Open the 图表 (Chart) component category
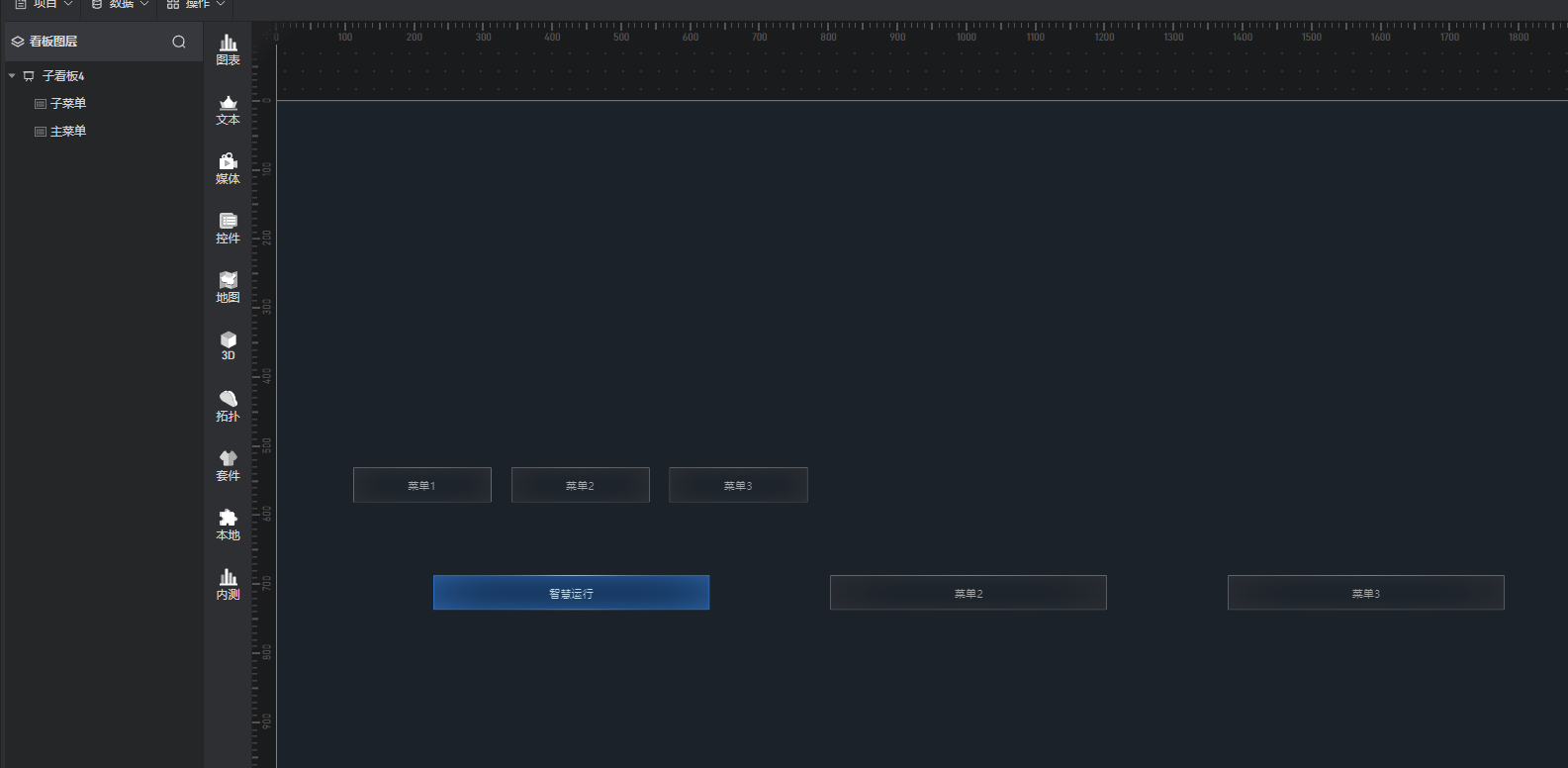 (x=228, y=48)
